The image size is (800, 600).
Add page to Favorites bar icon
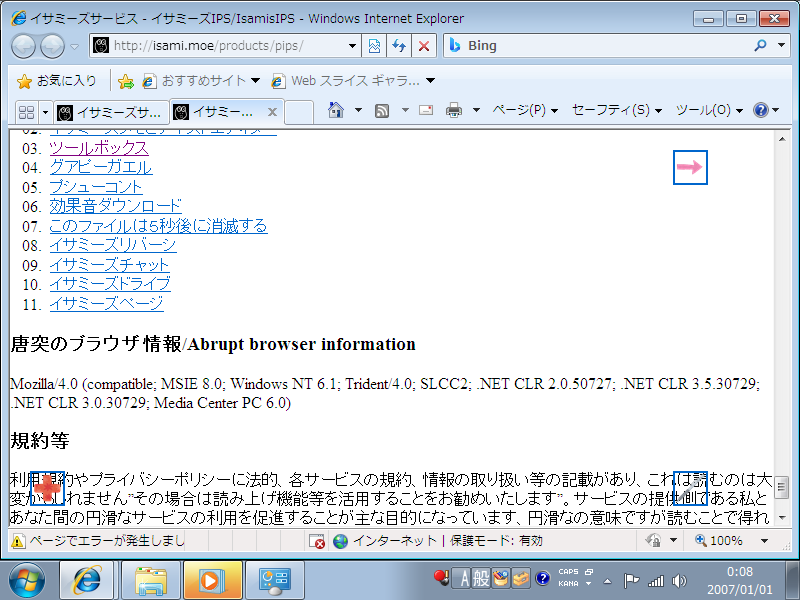[x=126, y=81]
